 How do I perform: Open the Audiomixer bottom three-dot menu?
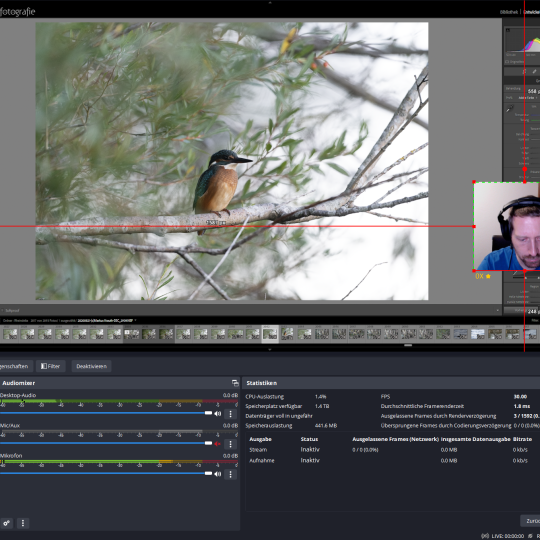23,523
